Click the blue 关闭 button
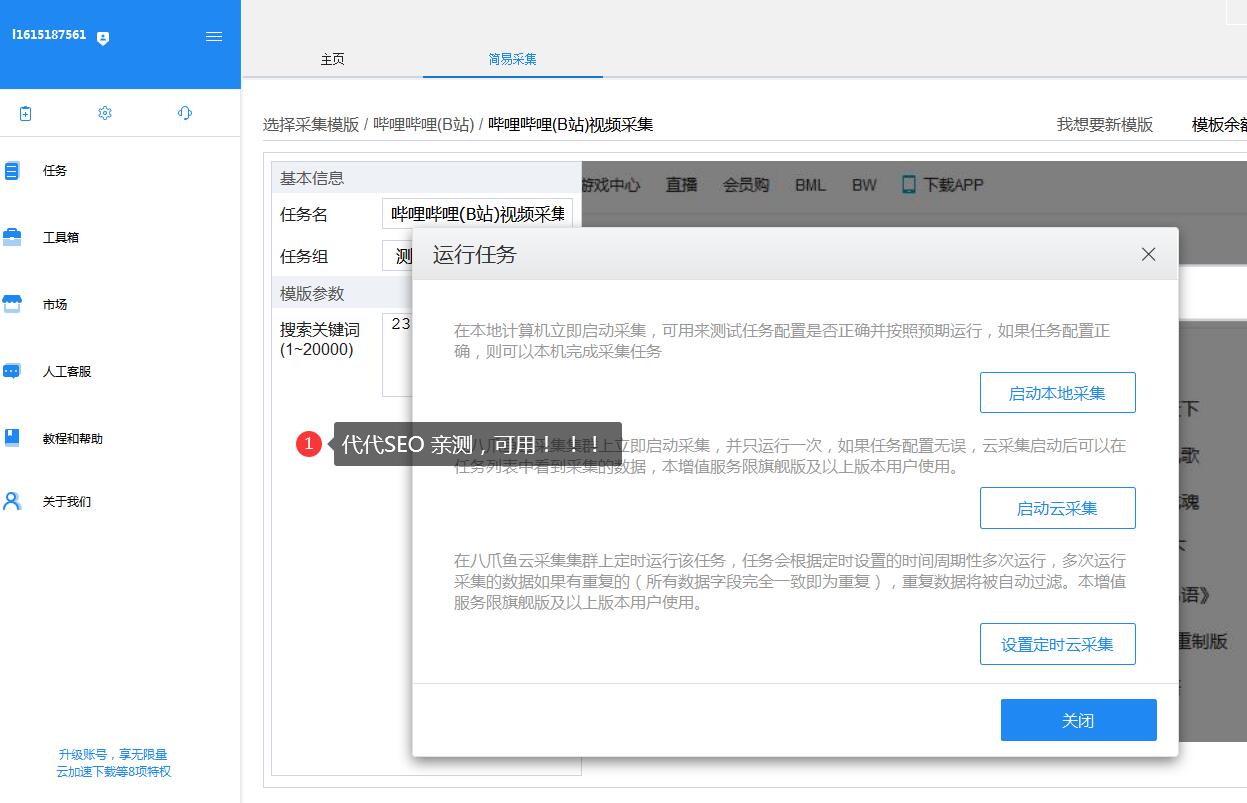The width and height of the screenshot is (1247, 803). point(1078,720)
